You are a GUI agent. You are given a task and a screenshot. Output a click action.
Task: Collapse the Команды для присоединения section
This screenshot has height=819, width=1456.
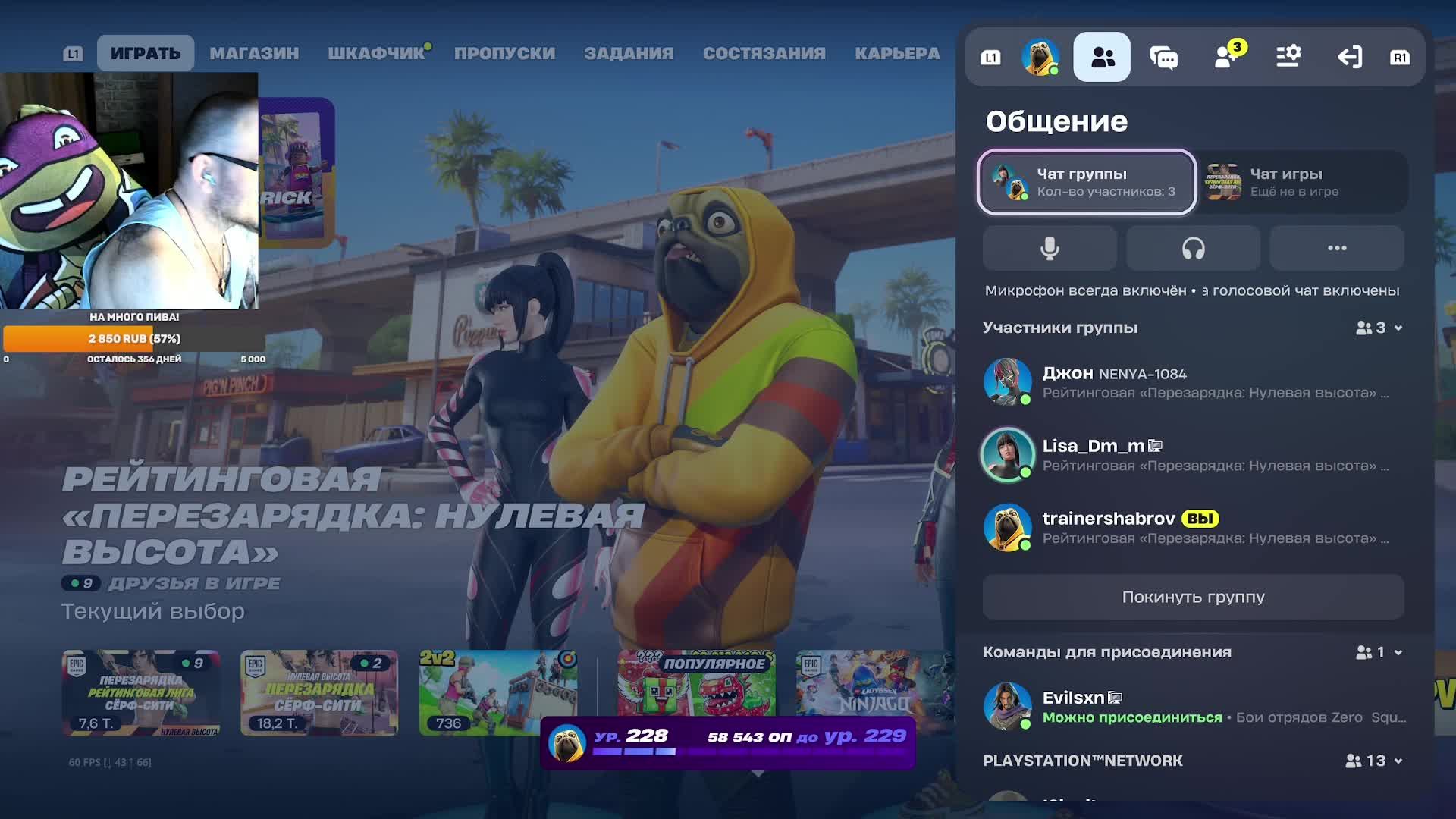click(1398, 652)
